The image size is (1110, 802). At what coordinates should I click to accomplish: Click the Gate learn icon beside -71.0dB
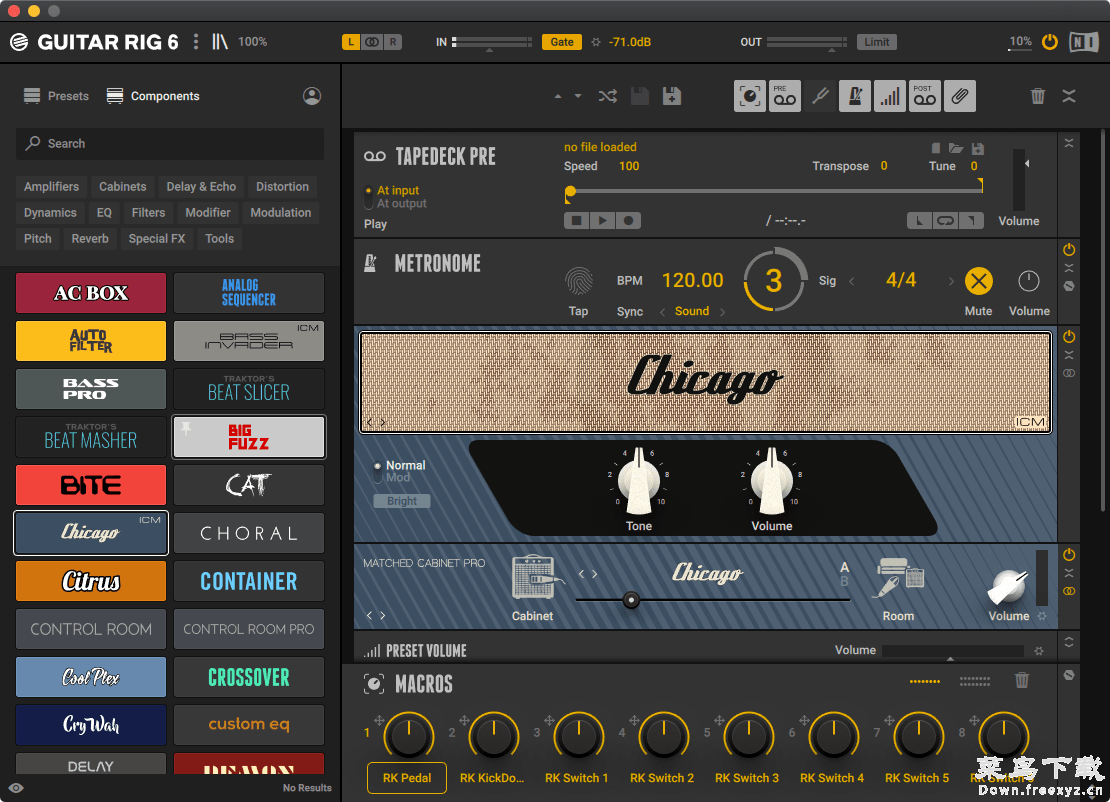pyautogui.click(x=596, y=42)
